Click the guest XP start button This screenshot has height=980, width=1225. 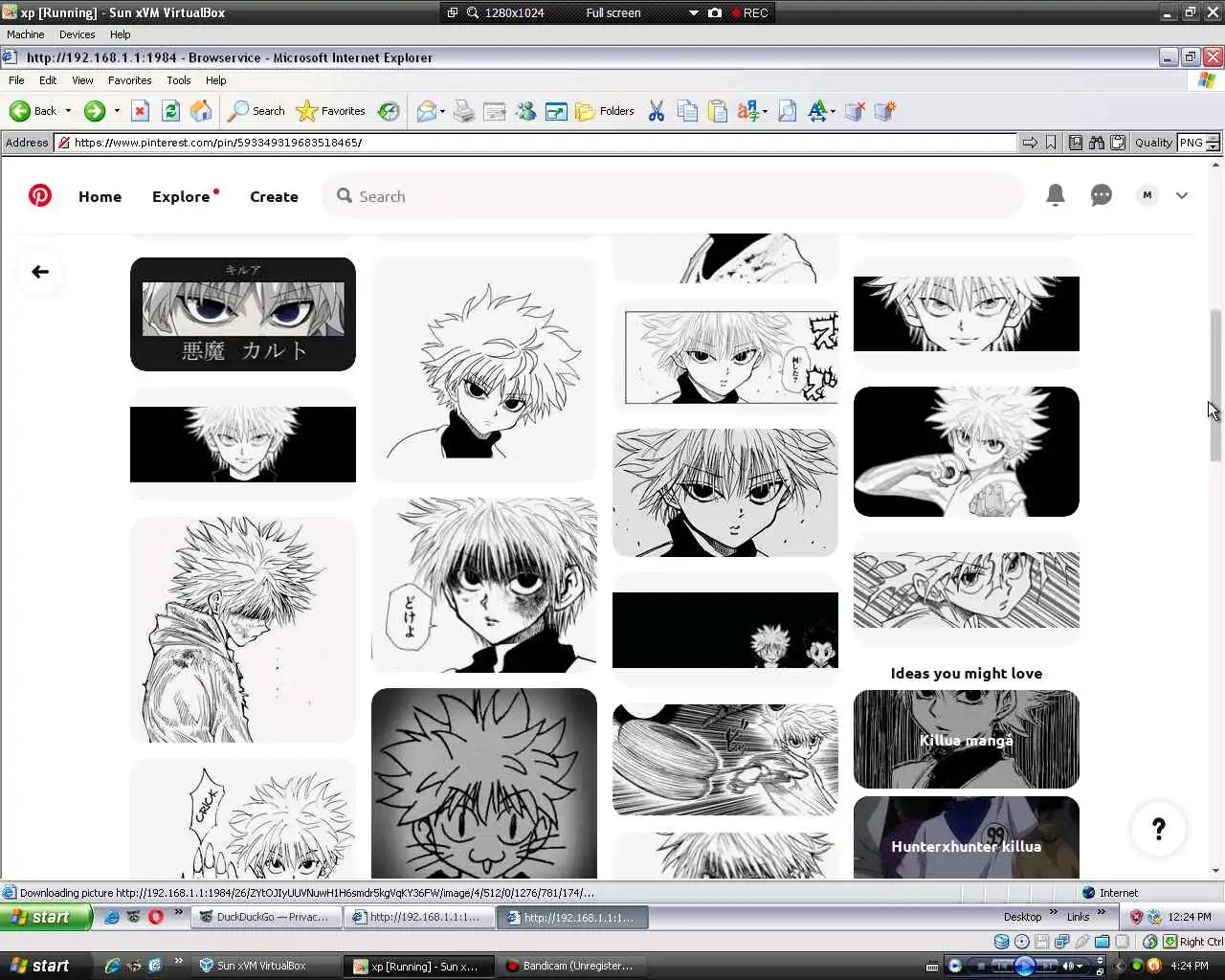45,917
